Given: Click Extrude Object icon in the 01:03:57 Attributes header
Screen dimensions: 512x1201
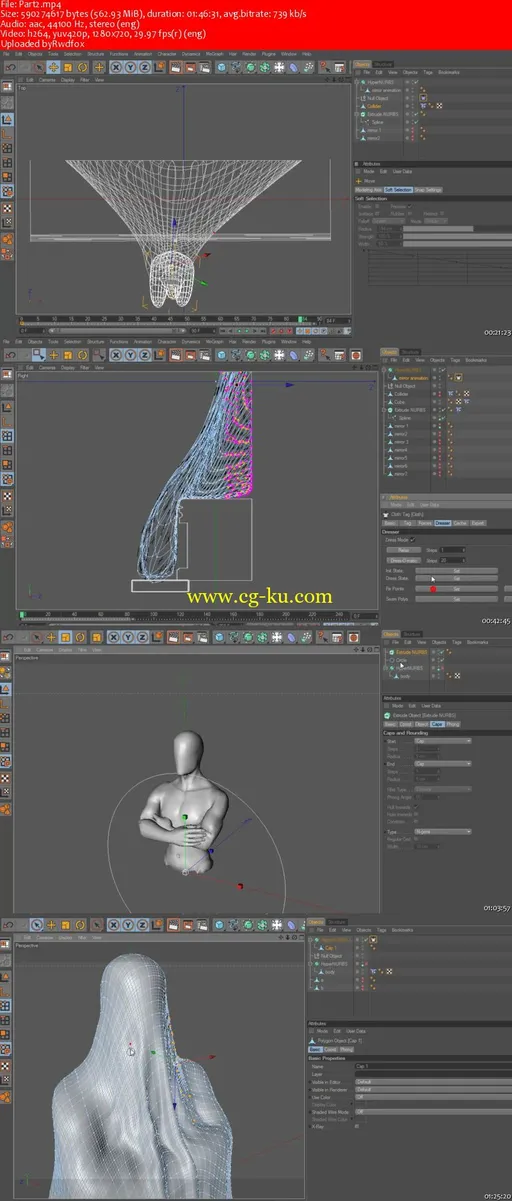Looking at the screenshot, I should click(387, 715).
